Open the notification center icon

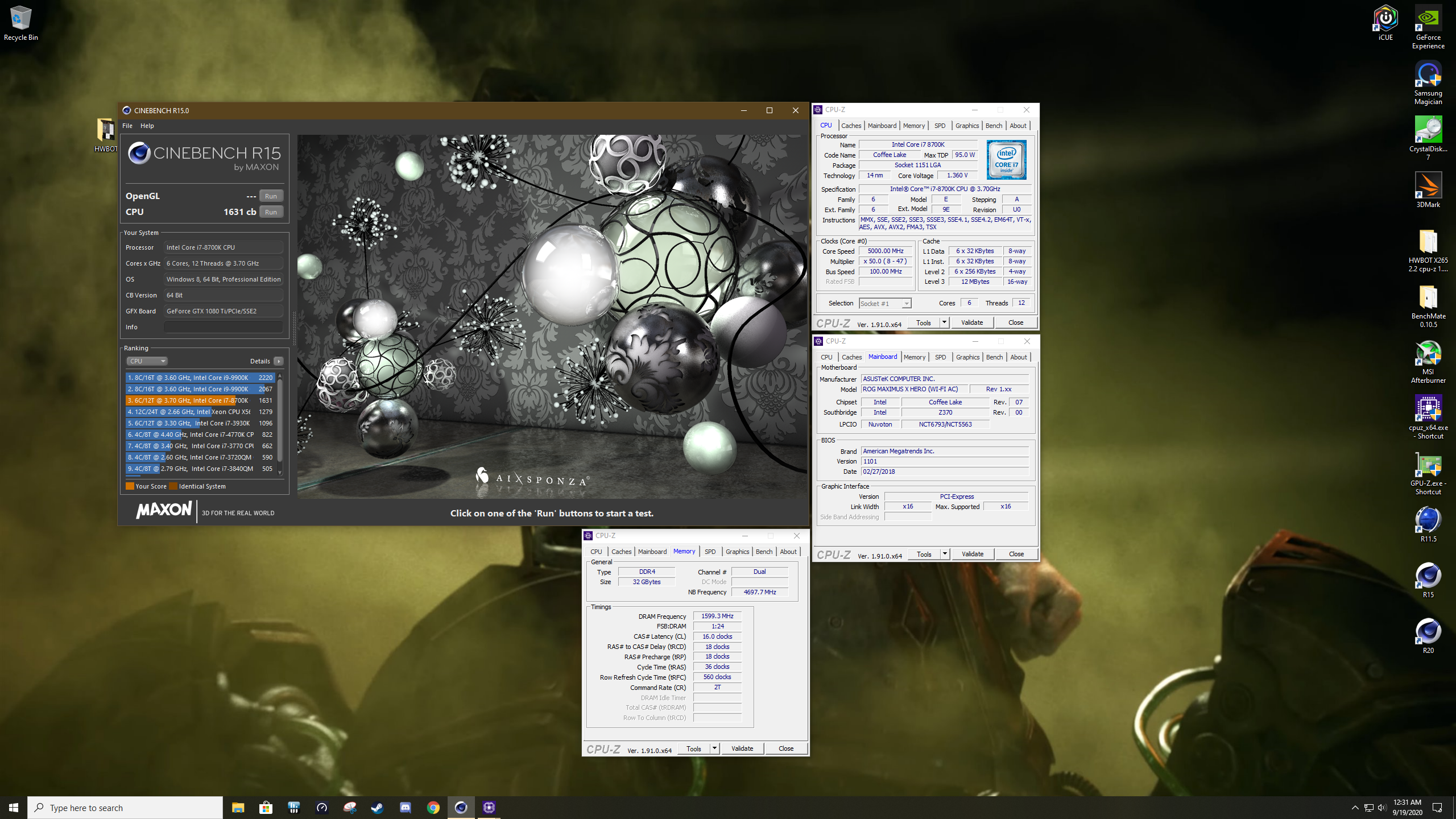pyautogui.click(x=1437, y=808)
